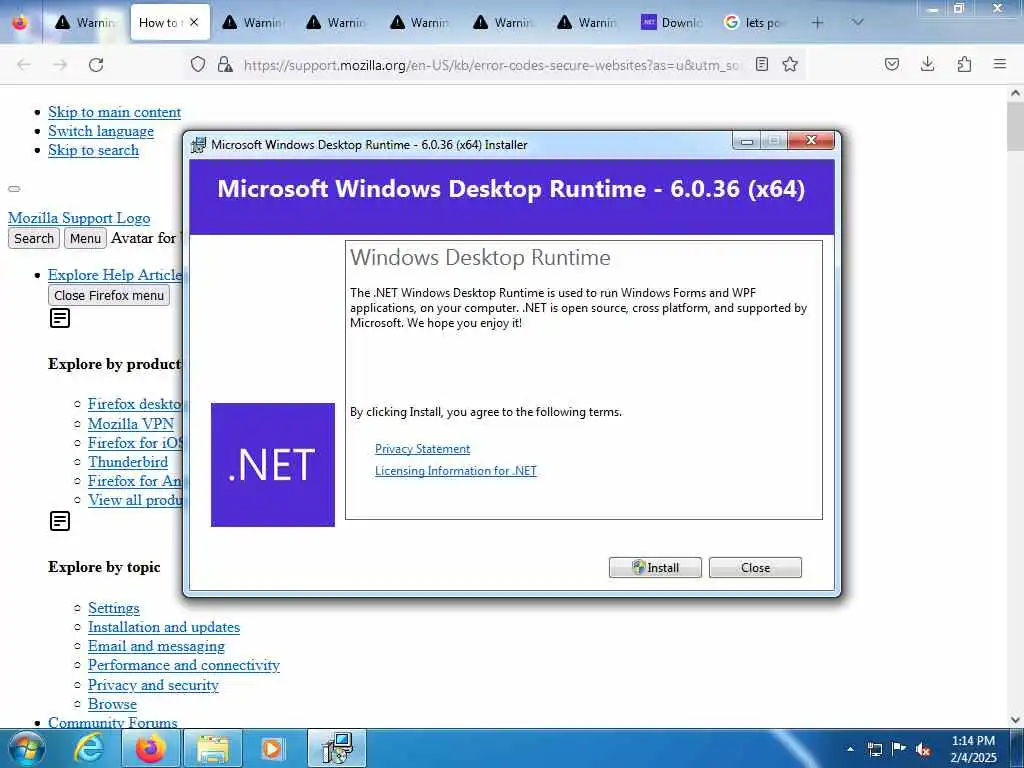
Task: Switch to the Download tab
Action: click(x=671, y=23)
